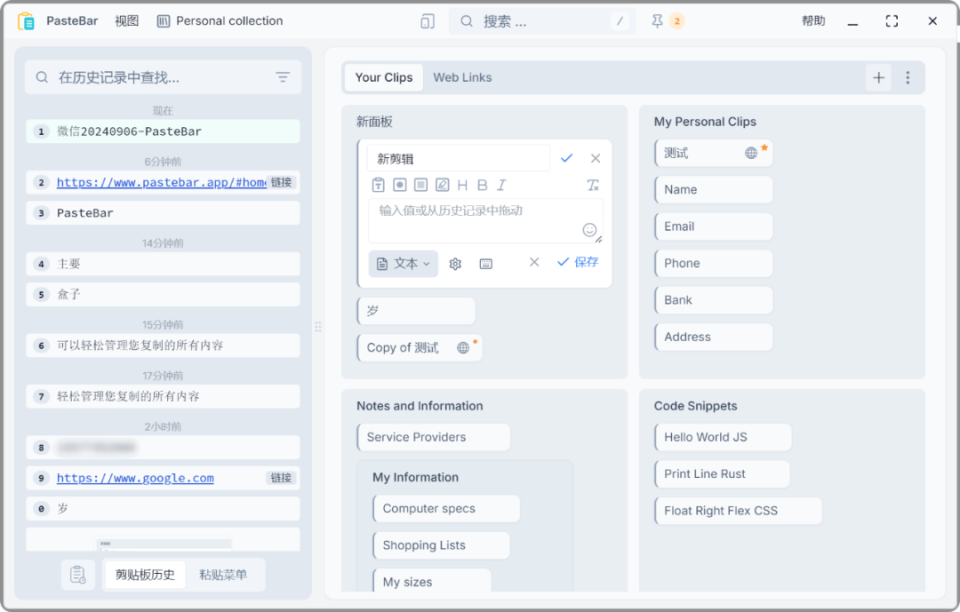960x612 pixels.
Task: Focus the history search field
Action: [x=163, y=77]
